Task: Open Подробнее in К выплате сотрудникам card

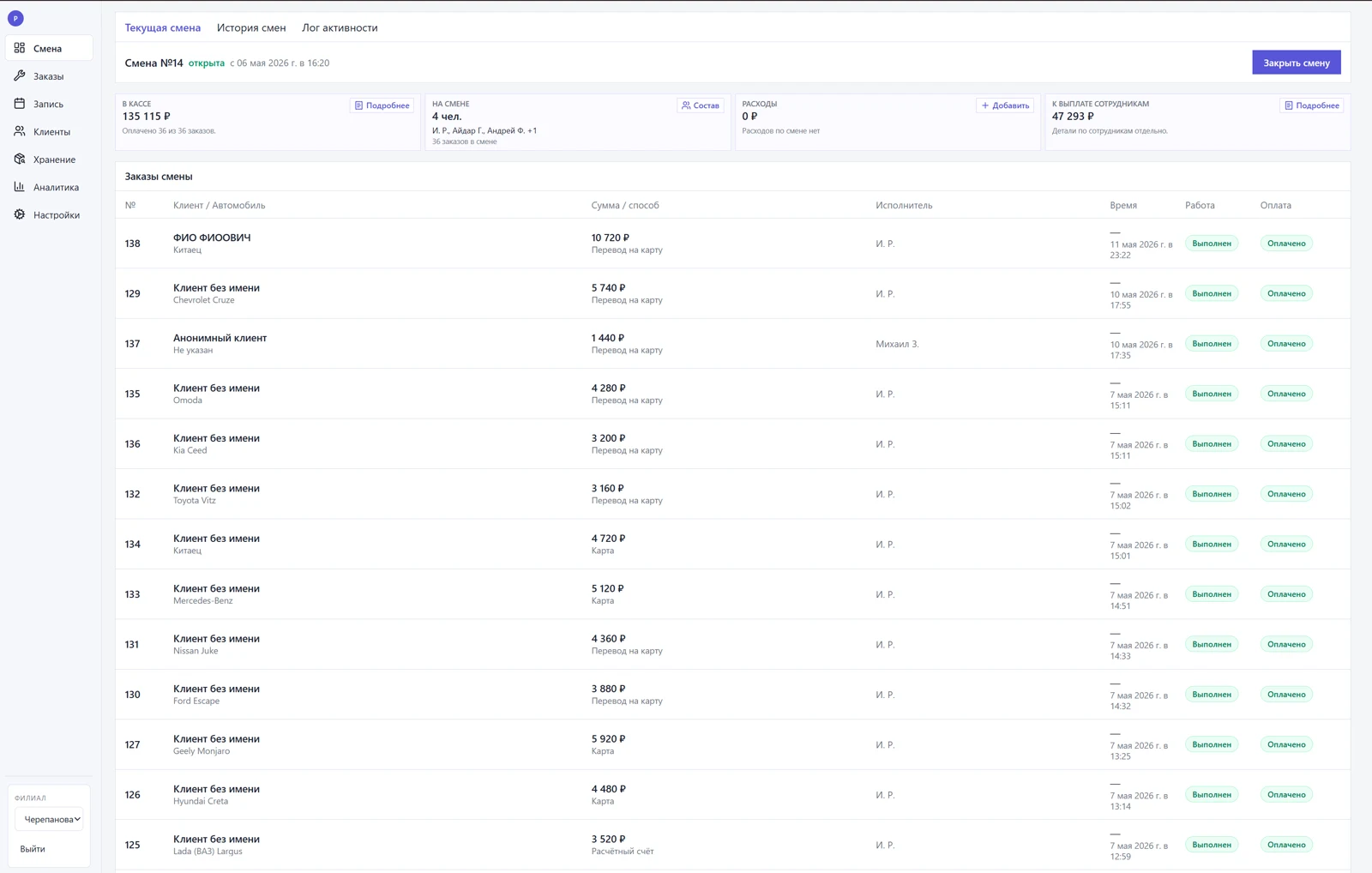Action: pyautogui.click(x=1312, y=105)
